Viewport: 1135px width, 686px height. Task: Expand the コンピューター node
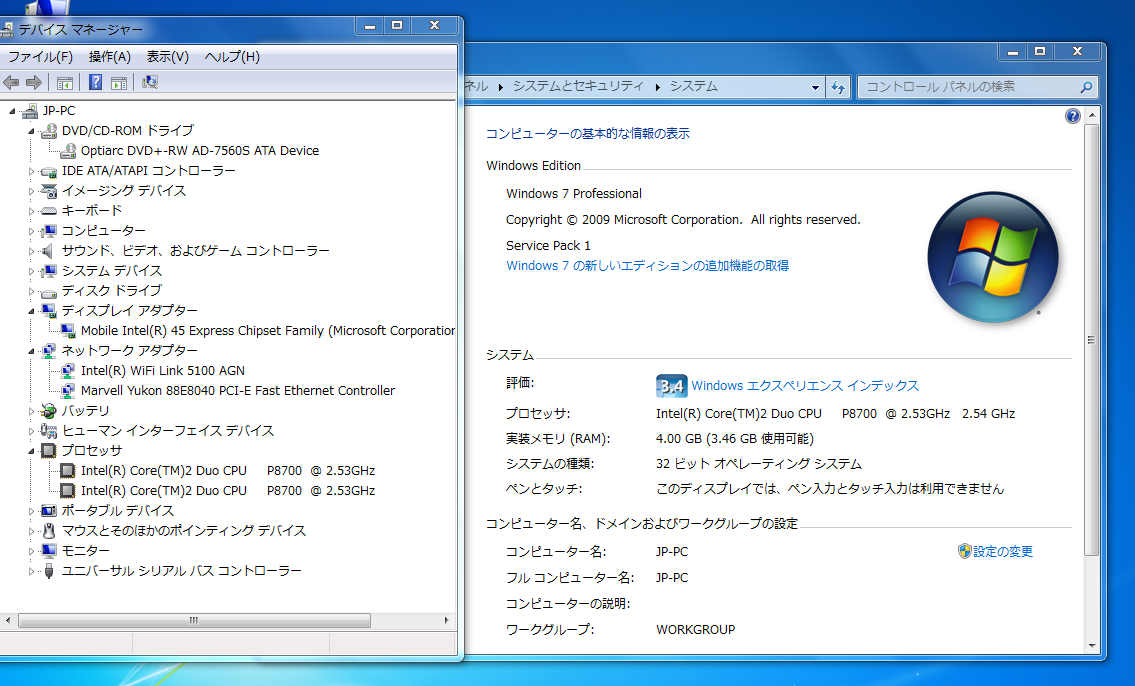coord(31,232)
